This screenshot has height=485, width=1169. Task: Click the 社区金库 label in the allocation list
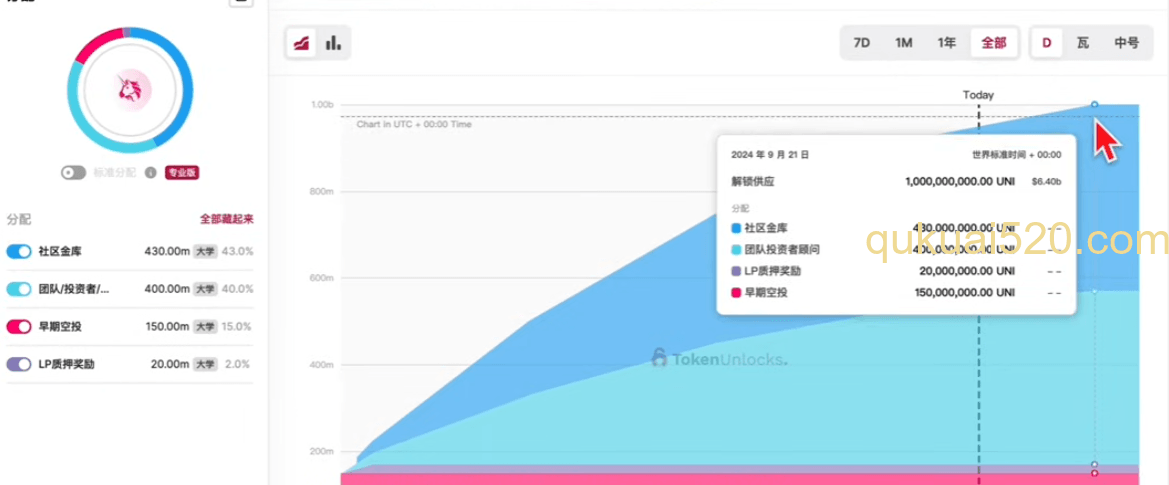tap(60, 252)
